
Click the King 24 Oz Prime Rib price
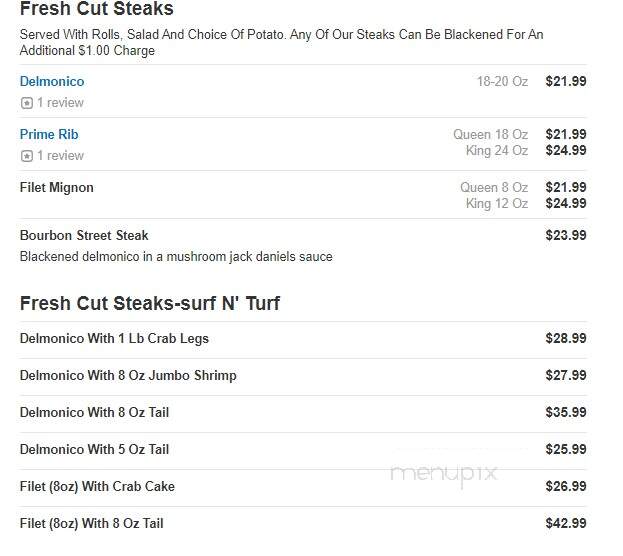click(566, 150)
